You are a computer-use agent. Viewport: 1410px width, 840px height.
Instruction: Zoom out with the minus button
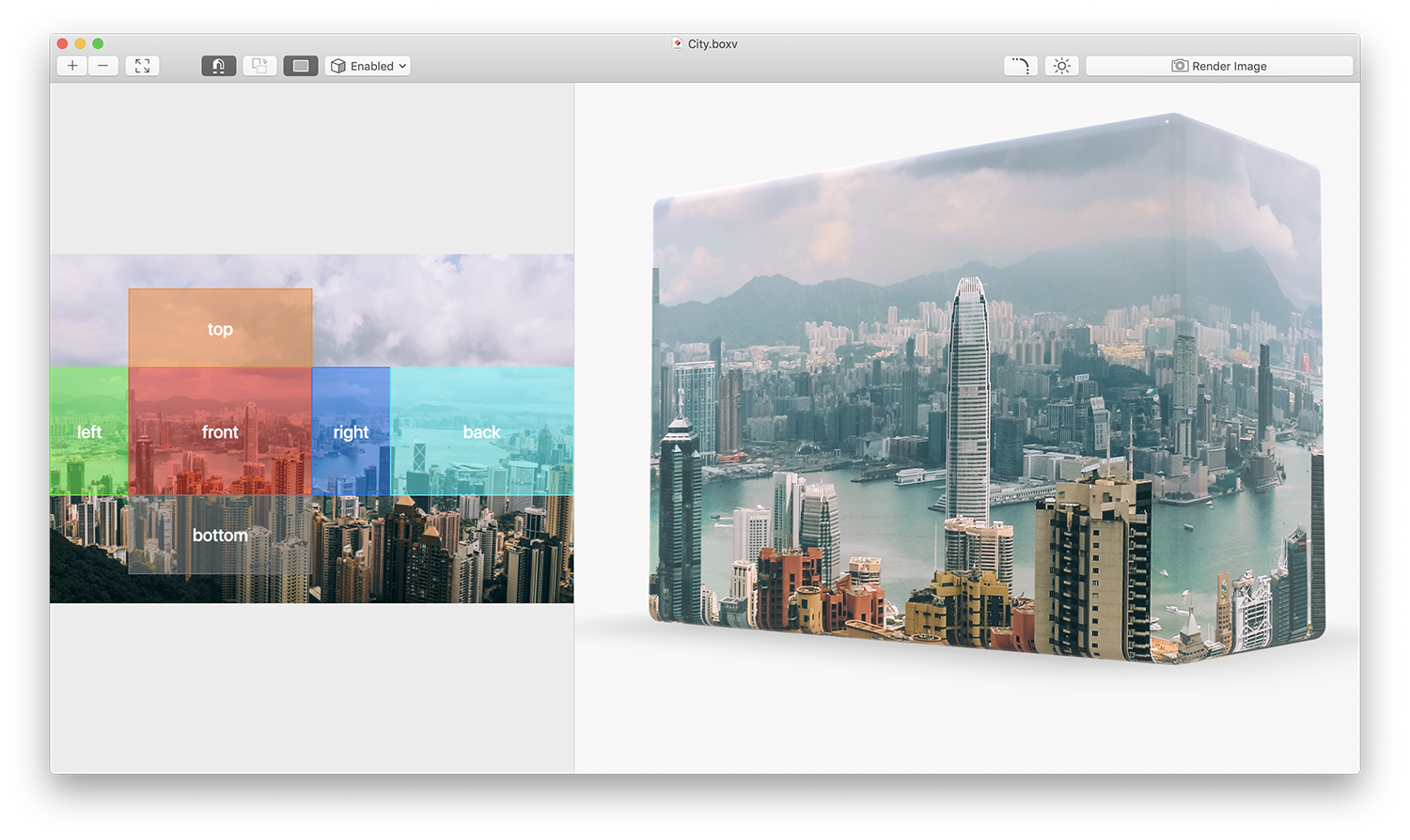coord(103,66)
